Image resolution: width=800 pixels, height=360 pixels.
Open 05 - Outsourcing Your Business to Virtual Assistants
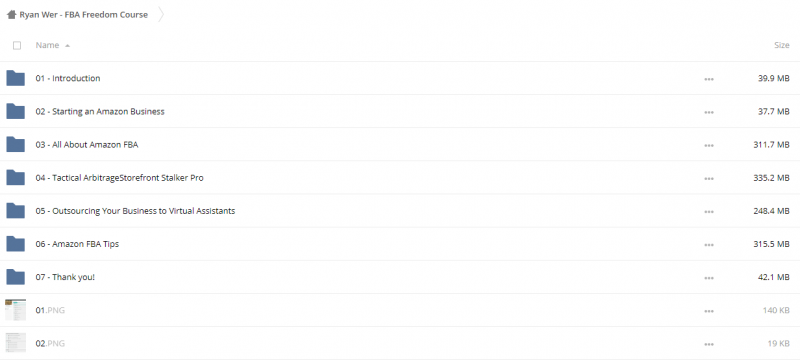[135, 211]
